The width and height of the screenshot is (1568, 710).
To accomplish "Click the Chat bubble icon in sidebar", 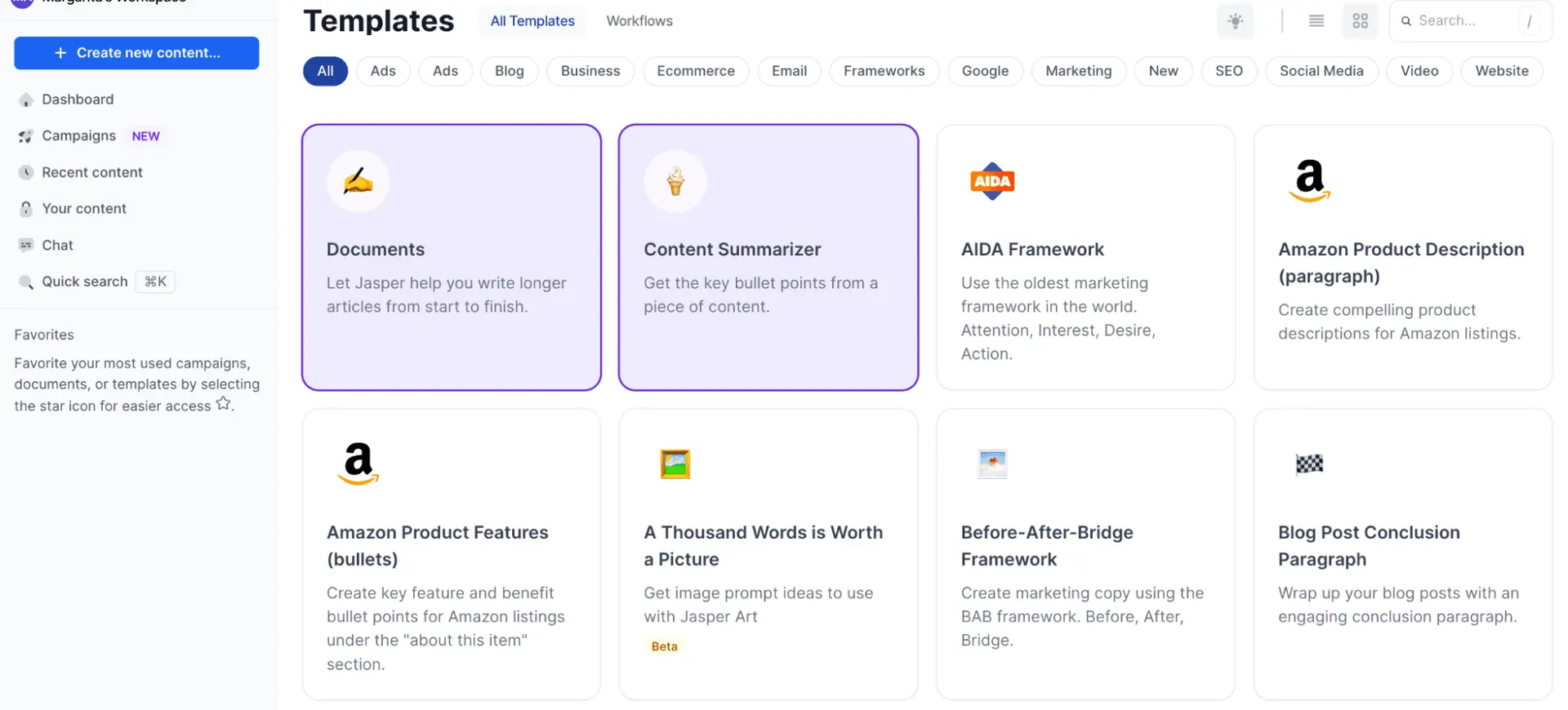I will pos(26,246).
